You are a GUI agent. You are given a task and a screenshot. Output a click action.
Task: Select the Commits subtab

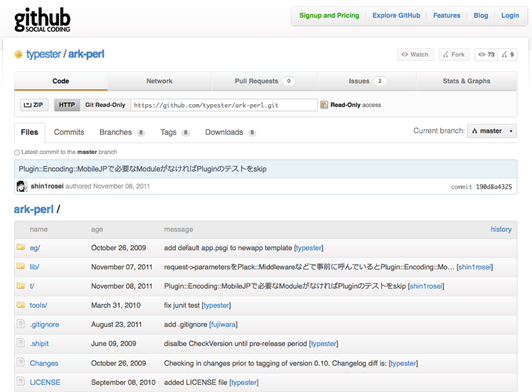[x=69, y=132]
